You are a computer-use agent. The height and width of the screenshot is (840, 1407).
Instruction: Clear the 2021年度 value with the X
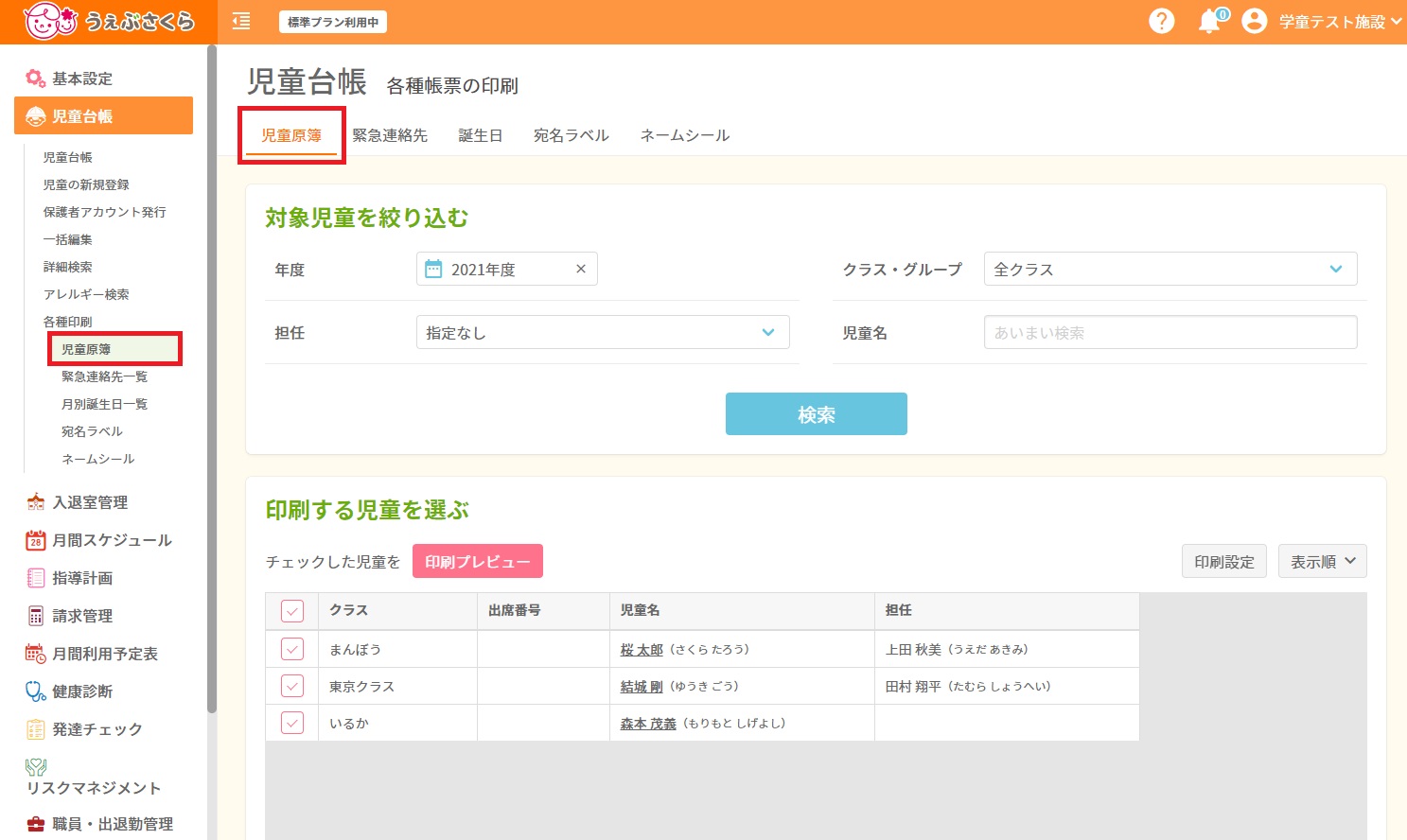(x=581, y=270)
